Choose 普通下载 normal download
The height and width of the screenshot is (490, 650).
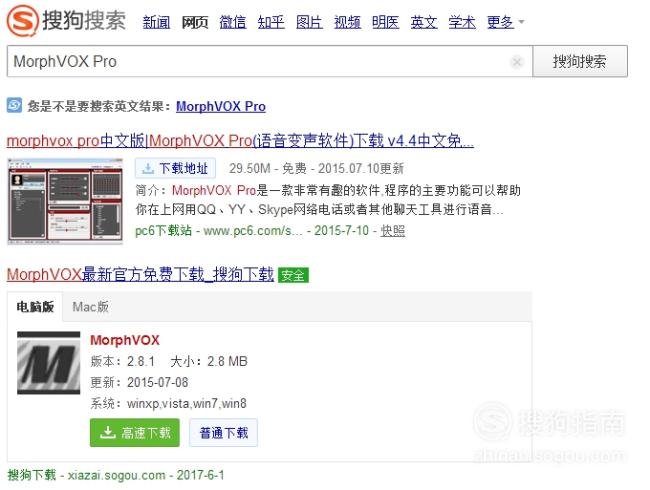(223, 433)
